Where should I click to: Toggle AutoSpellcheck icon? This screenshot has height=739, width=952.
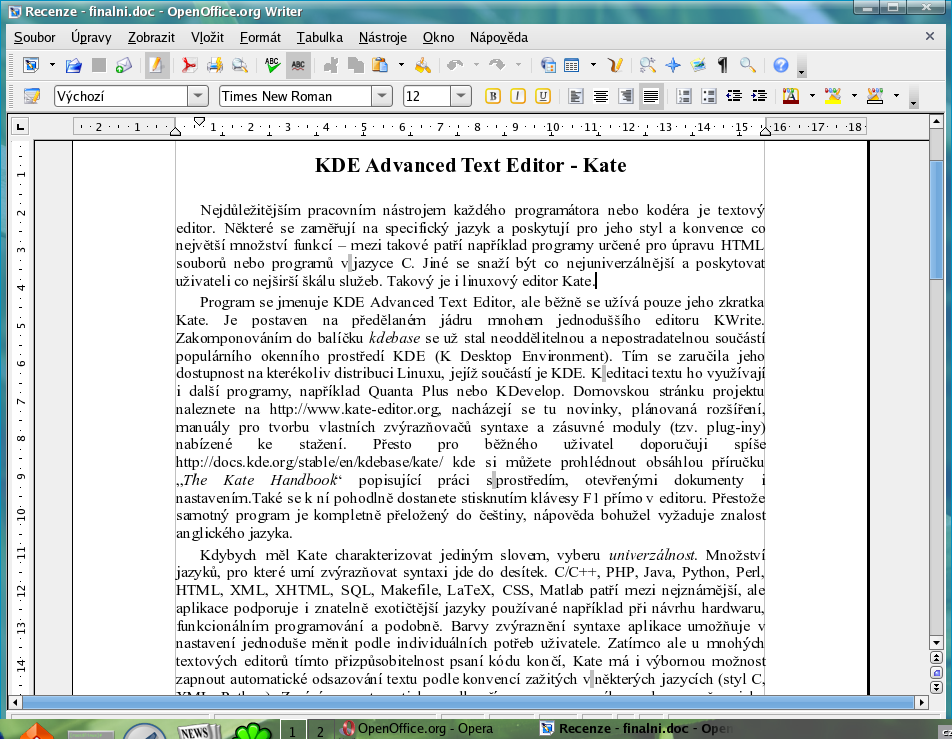tap(298, 65)
